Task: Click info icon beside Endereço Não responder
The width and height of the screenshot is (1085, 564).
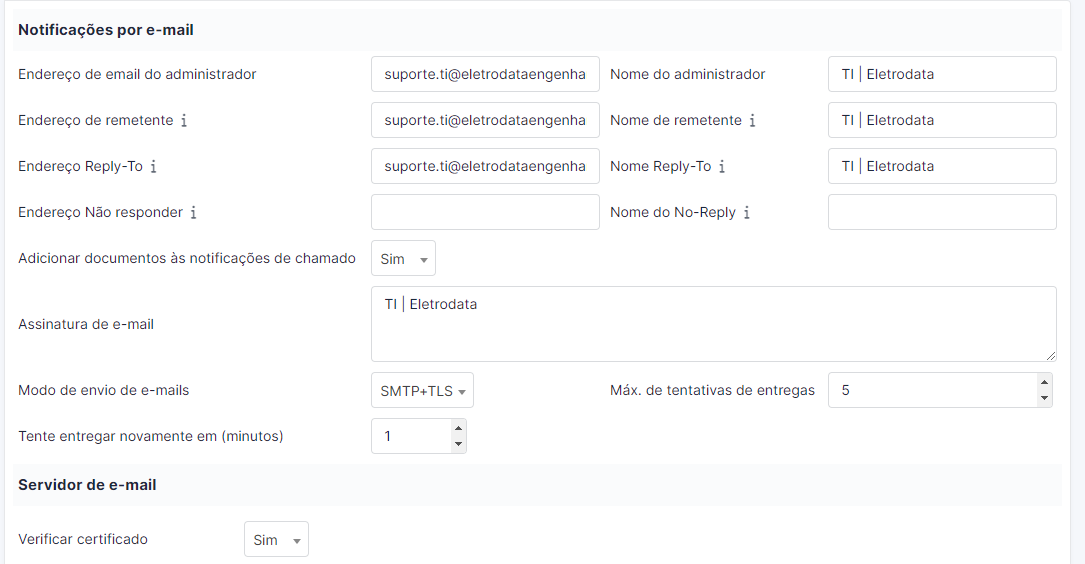Action: tap(194, 212)
